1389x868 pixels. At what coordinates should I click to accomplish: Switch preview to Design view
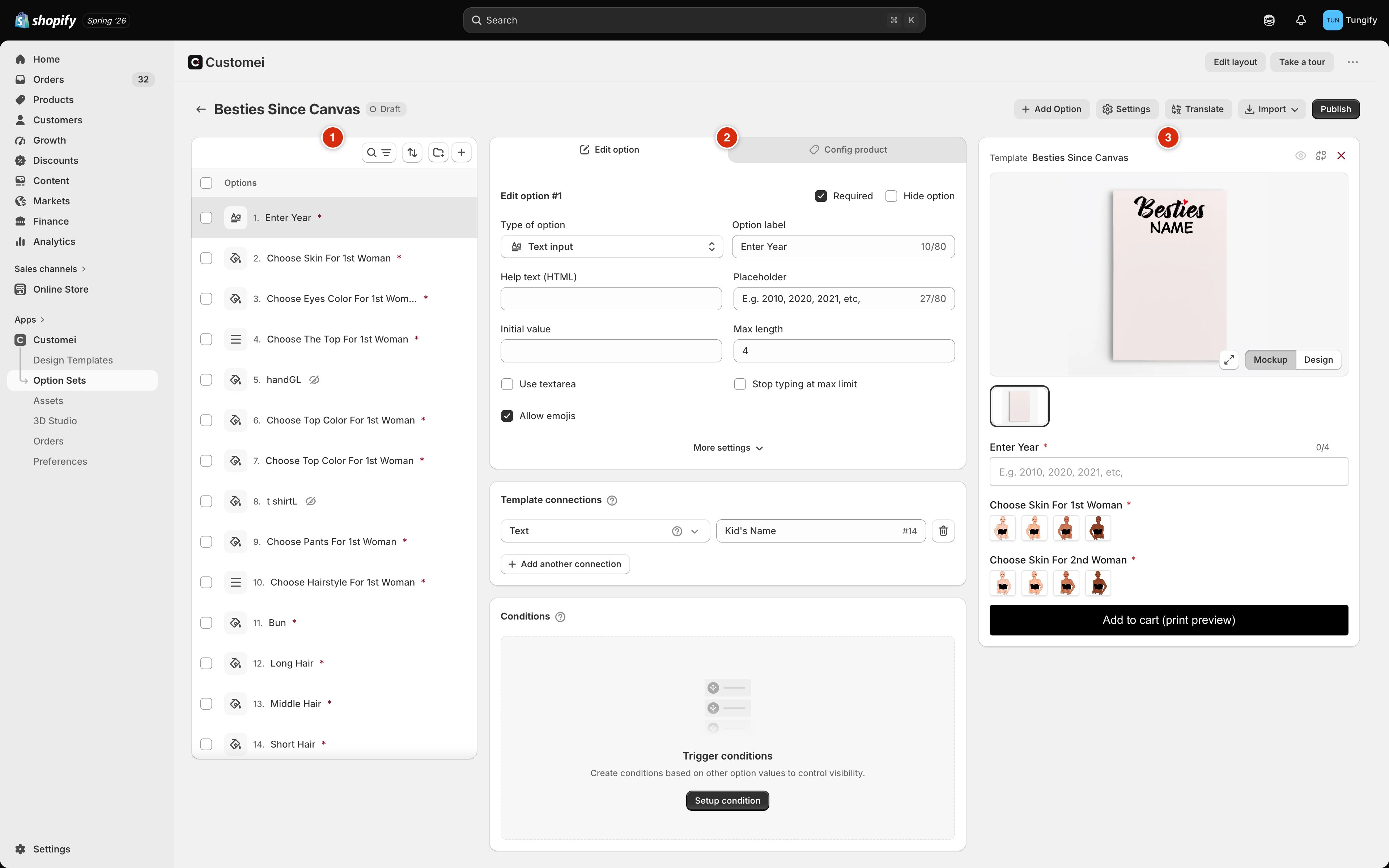[1318, 360]
